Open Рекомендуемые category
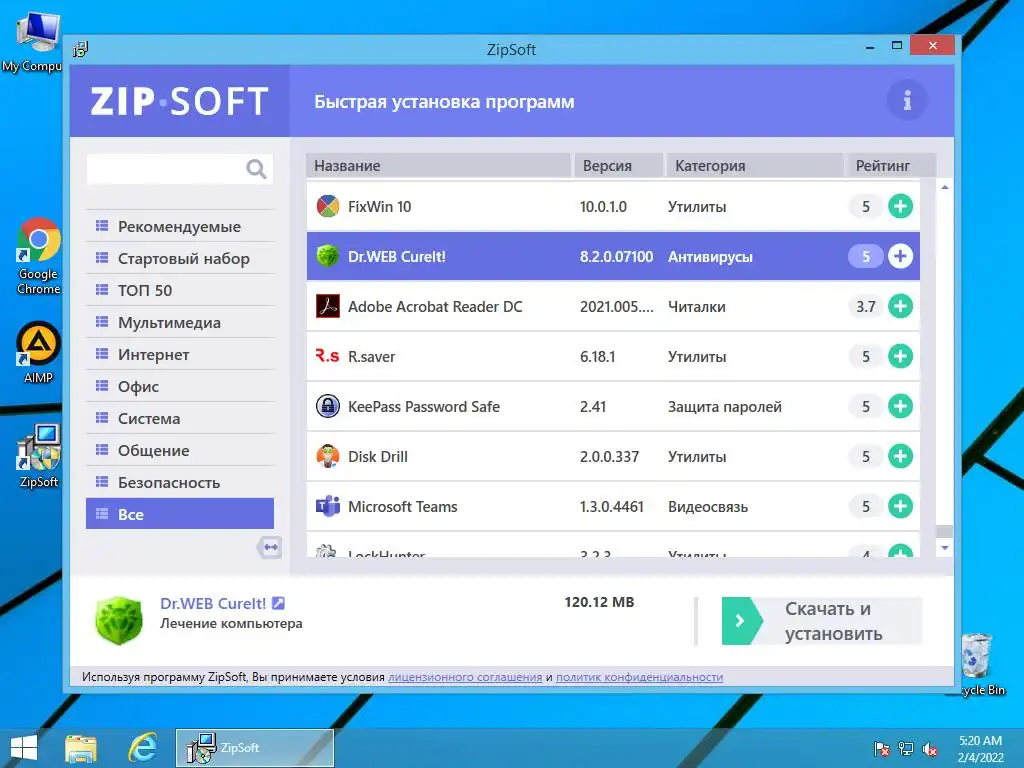This screenshot has height=768, width=1024. 180,227
